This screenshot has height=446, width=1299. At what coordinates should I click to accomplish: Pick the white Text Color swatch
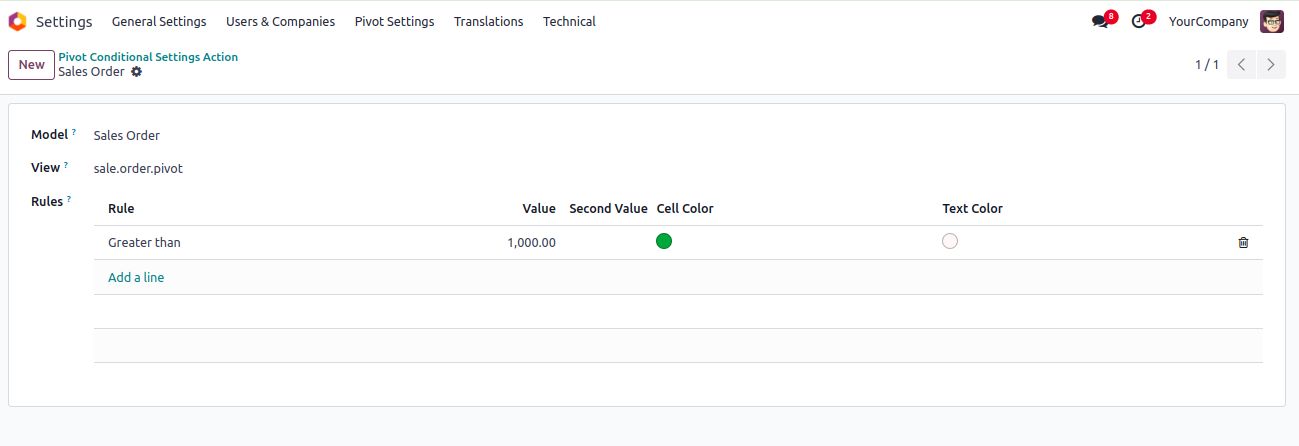(x=950, y=241)
